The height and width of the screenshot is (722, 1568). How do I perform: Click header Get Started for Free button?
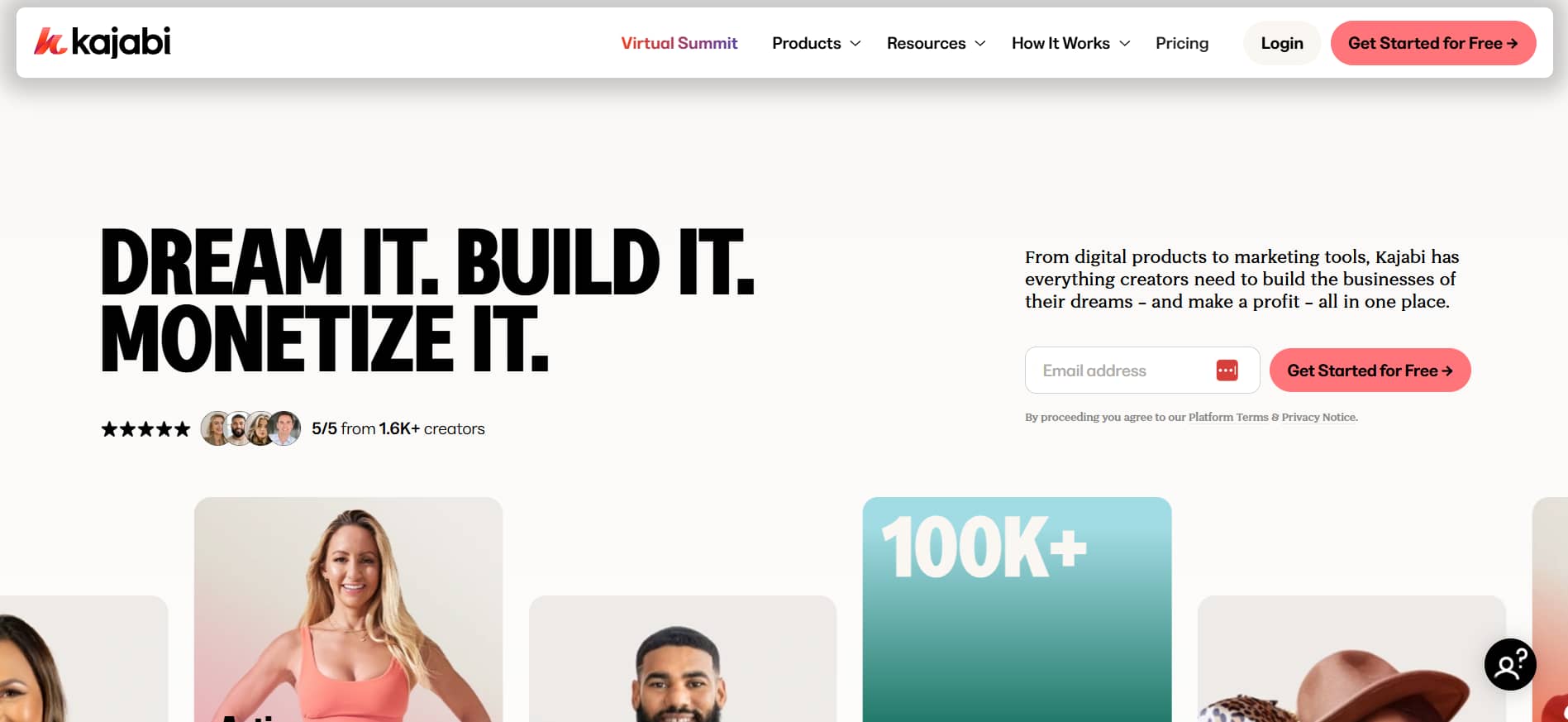pyautogui.click(x=1432, y=43)
